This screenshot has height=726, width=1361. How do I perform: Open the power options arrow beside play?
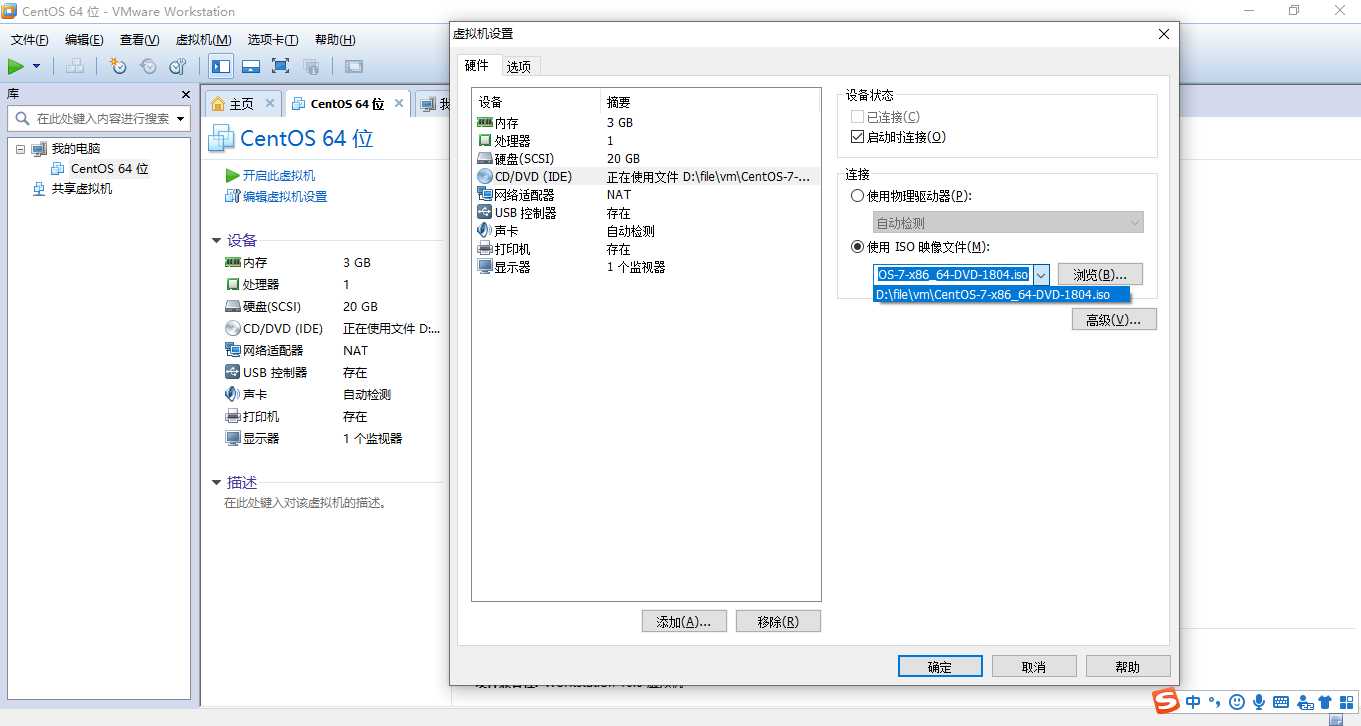37,67
